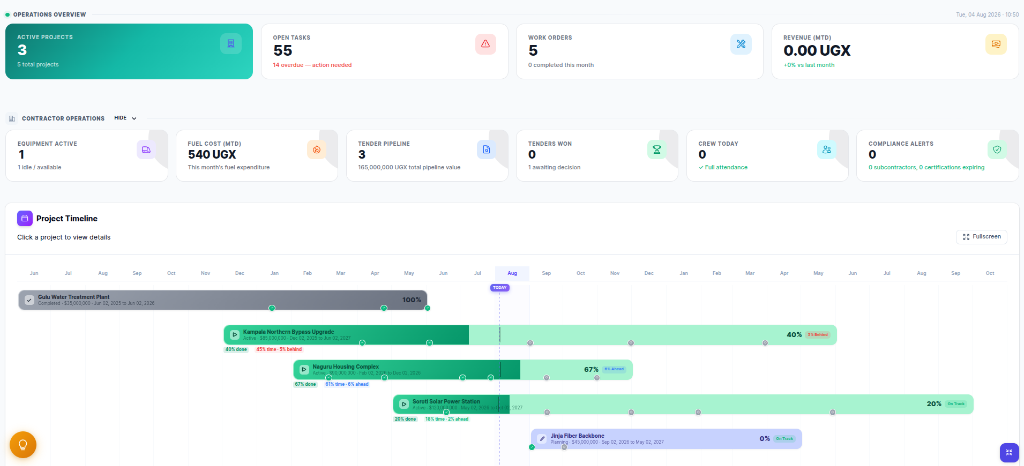Image resolution: width=1024 pixels, height=466 pixels.
Task: Click the gray milestone on Jinja Fiber bar
Action: pos(564,447)
